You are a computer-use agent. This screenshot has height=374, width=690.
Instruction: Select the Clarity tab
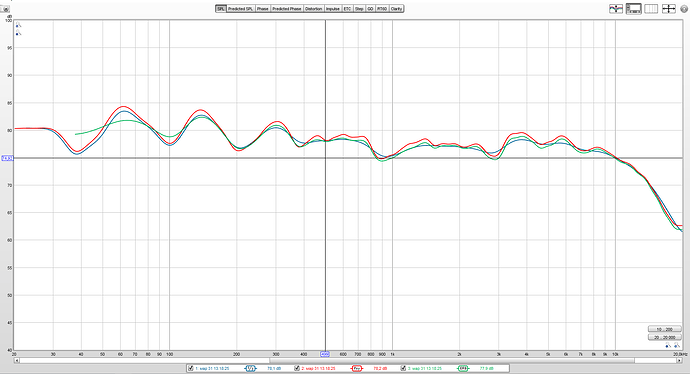pos(396,9)
